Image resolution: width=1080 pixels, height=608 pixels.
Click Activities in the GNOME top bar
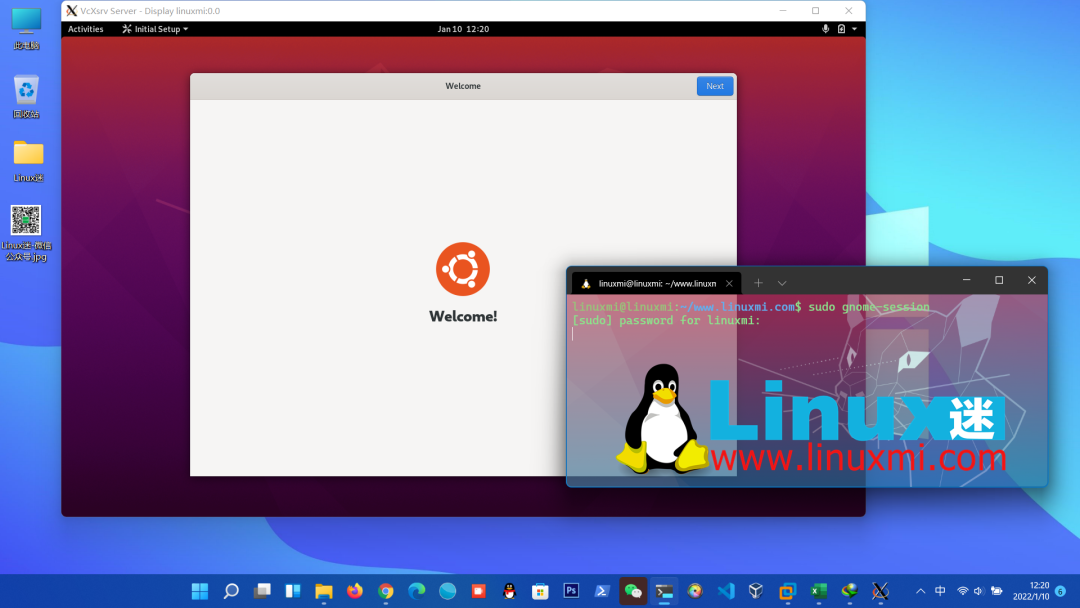pos(85,29)
